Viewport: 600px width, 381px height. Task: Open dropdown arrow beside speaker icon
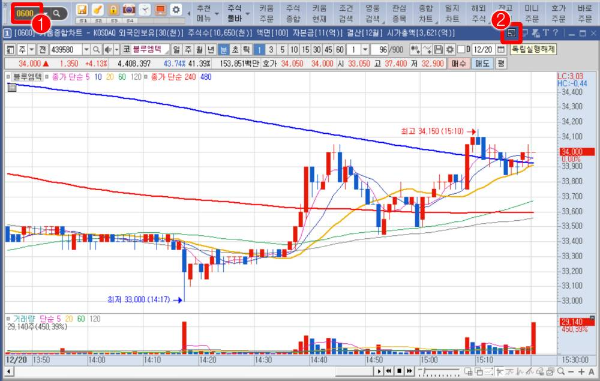(x=116, y=49)
